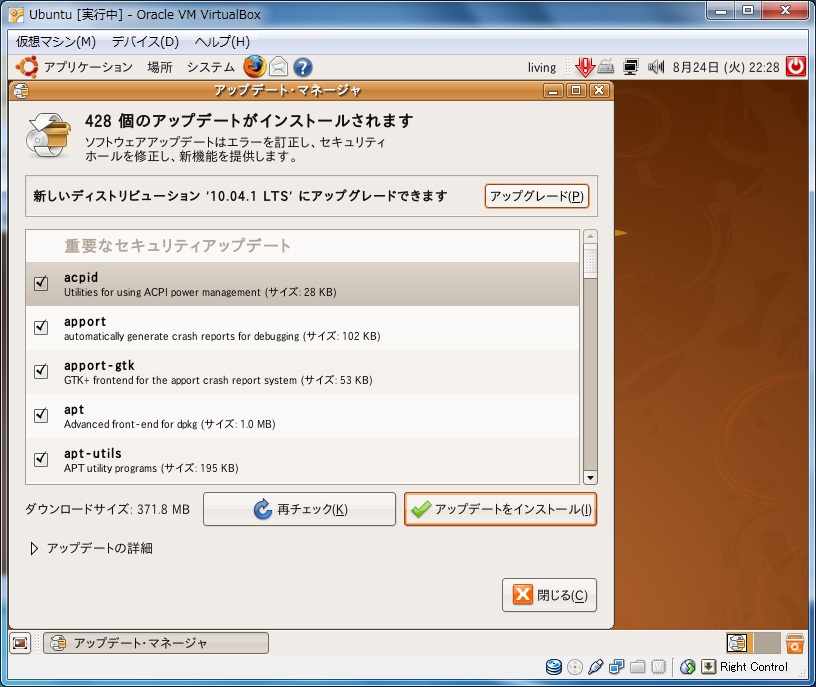This screenshot has width=816, height=687.
Task: Click the update list scrollbar thumb
Action: pos(590,261)
